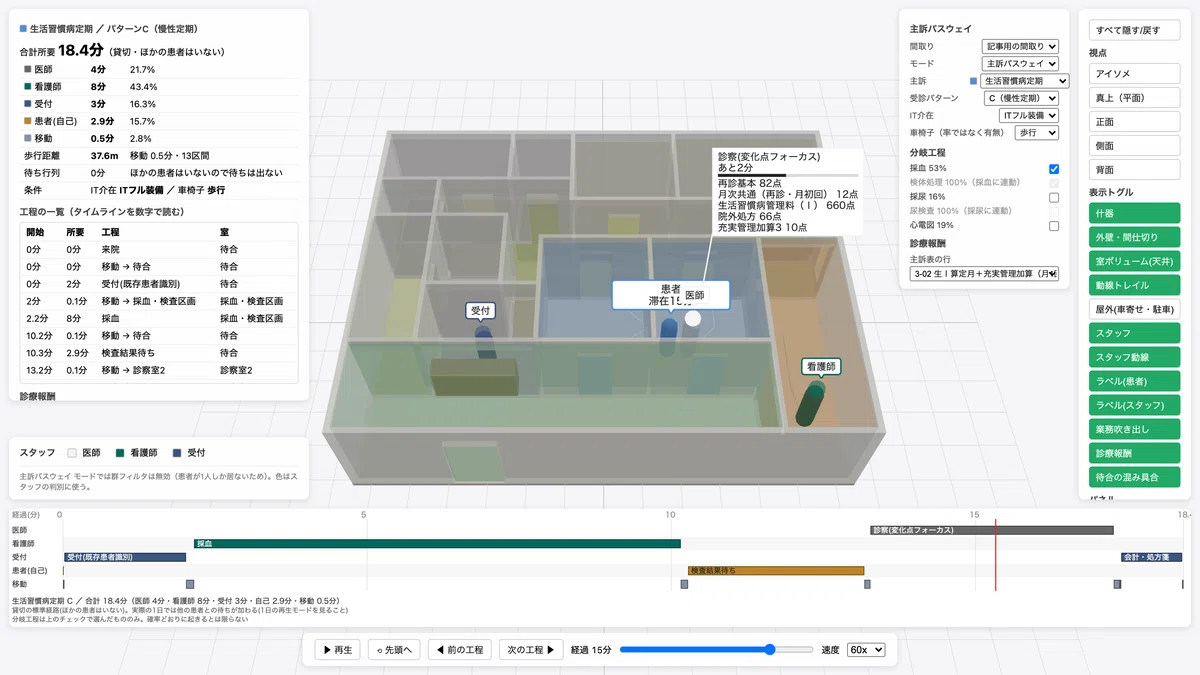Viewport: 1200px width, 675px height.
Task: Enable the 採尿 16% checkbox
Action: pyautogui.click(x=1054, y=197)
